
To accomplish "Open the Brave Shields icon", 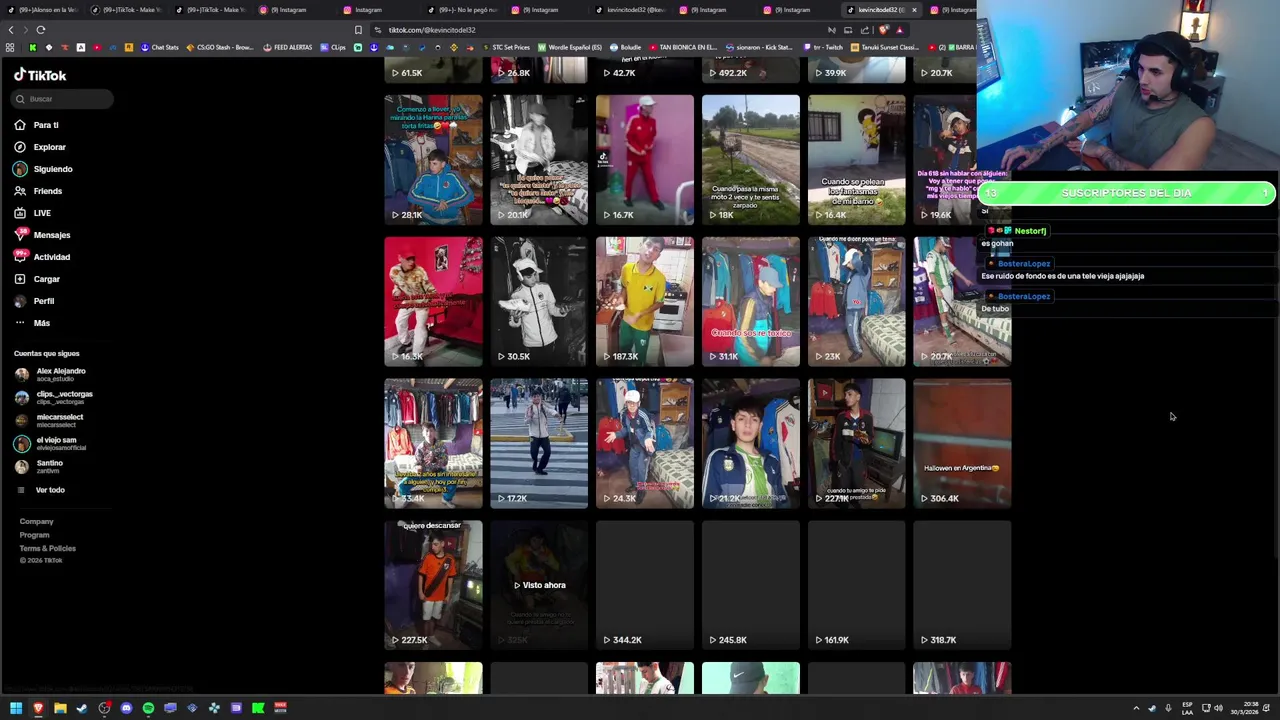I will [x=883, y=30].
